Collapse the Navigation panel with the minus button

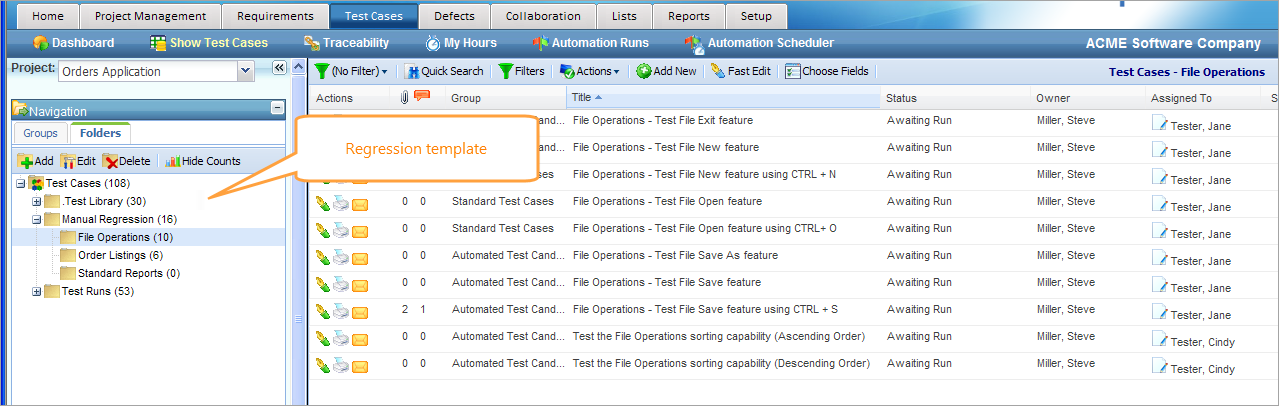click(277, 110)
